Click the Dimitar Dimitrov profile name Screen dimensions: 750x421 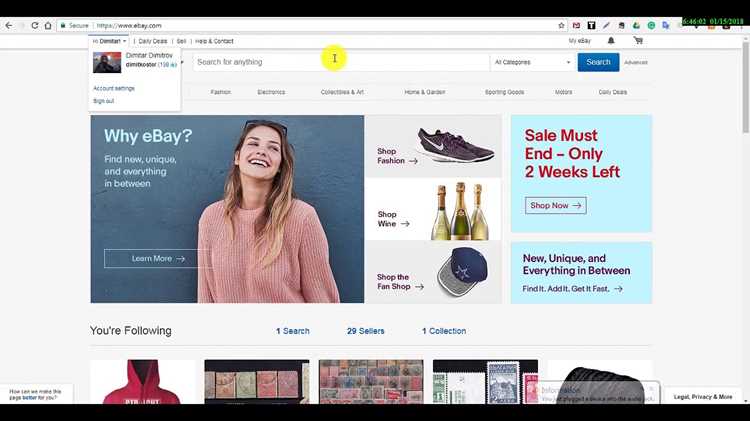tap(149, 55)
